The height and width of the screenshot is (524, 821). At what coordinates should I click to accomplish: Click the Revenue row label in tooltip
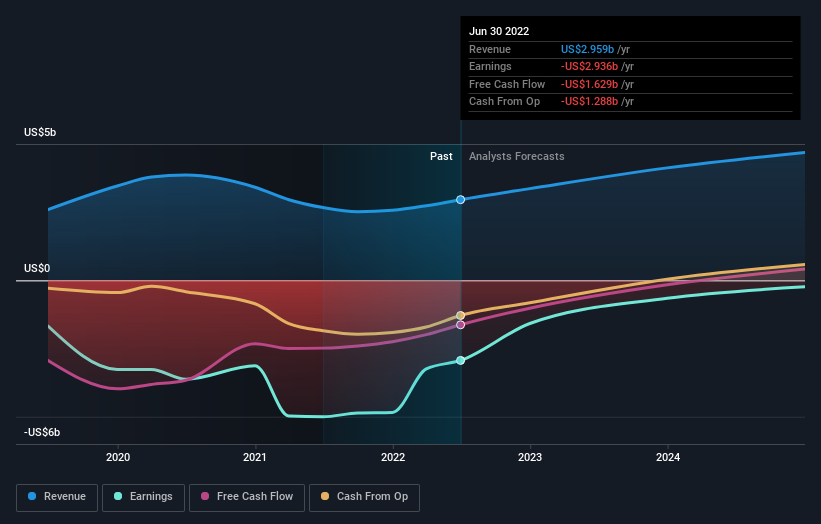[x=490, y=49]
